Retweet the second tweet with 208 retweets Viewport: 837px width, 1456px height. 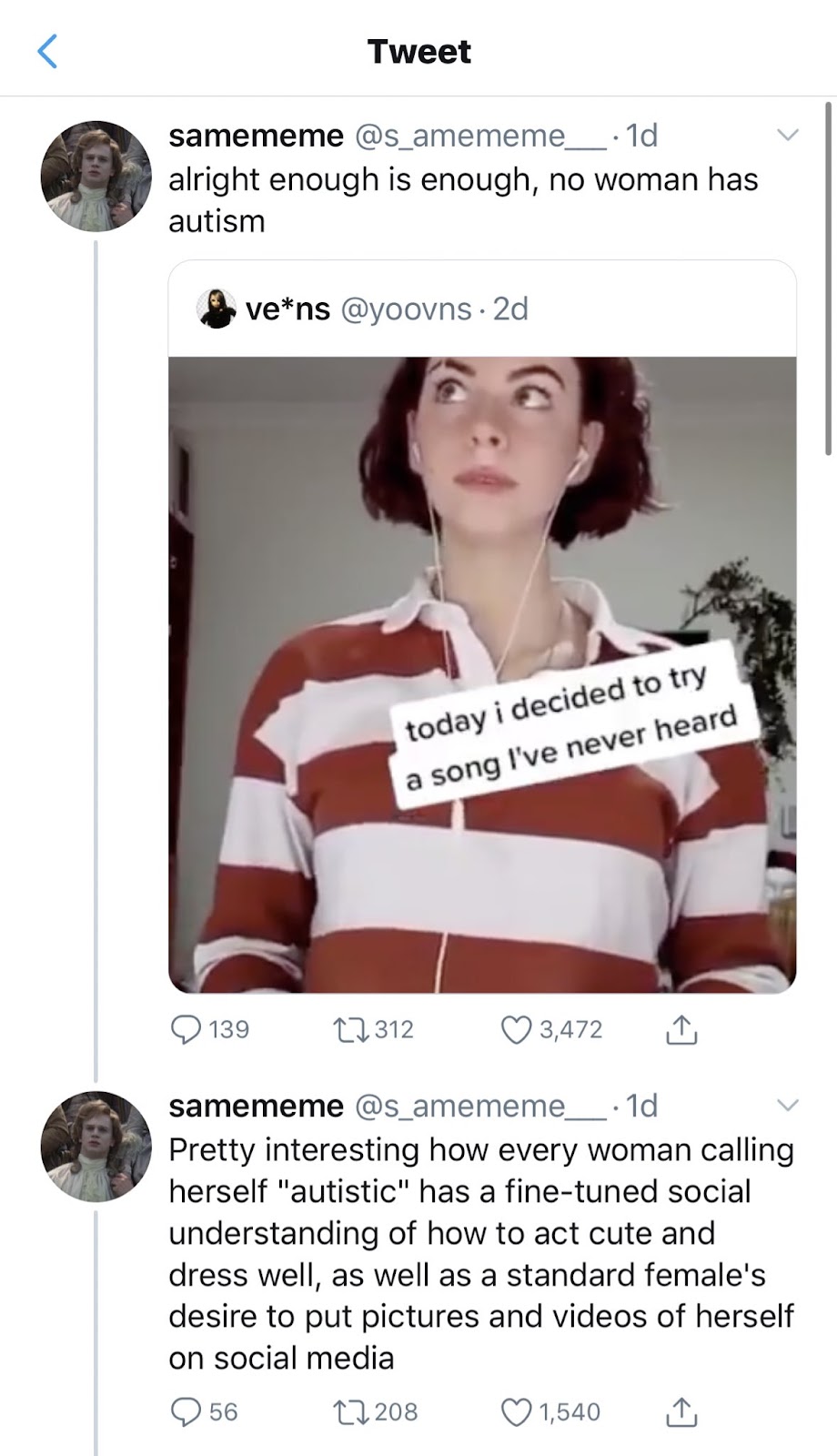[x=348, y=1411]
